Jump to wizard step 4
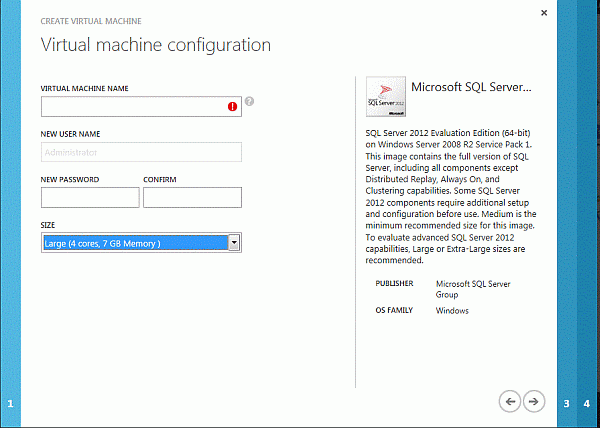Screen dimensions: 600x428 587,403
